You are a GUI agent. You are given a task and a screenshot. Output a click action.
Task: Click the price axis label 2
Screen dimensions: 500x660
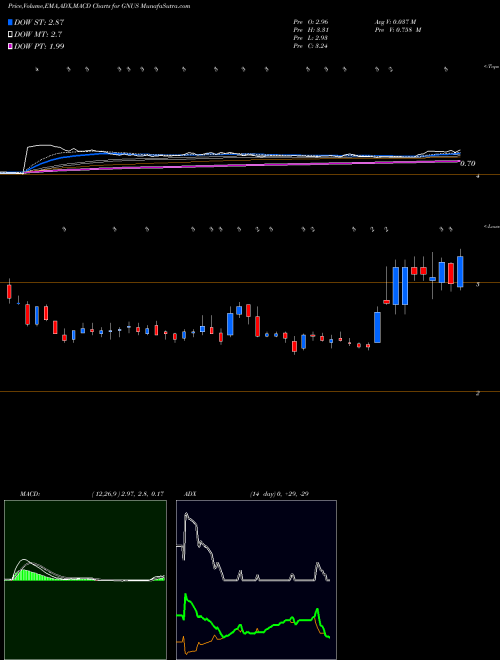click(x=477, y=393)
